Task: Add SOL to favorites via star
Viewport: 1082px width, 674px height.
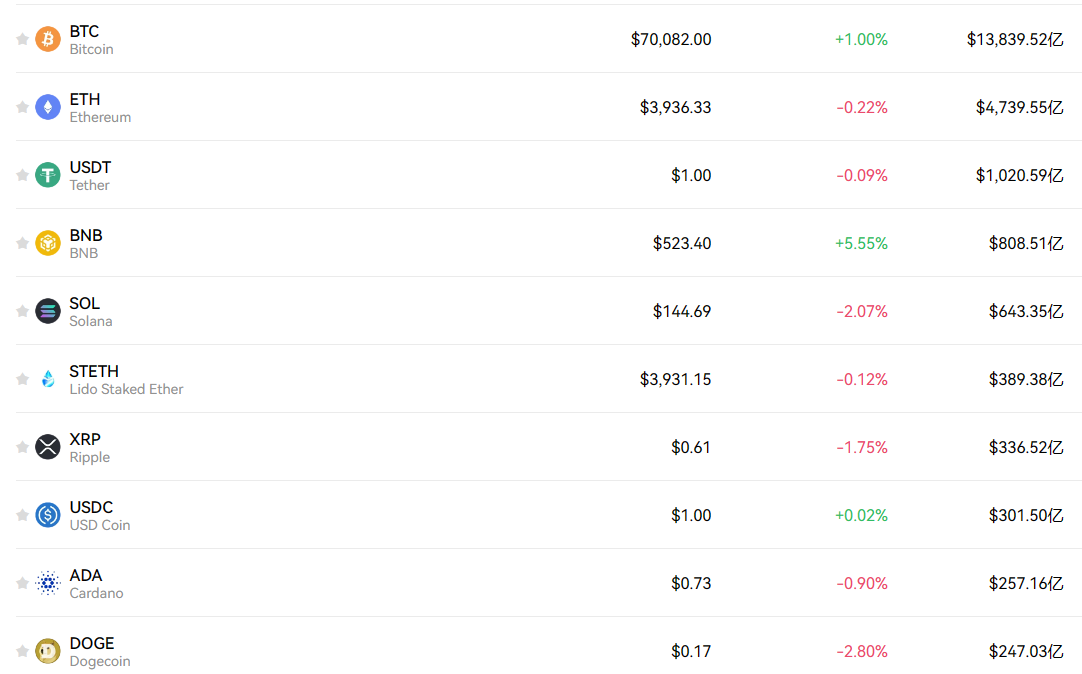Action: coord(22,311)
